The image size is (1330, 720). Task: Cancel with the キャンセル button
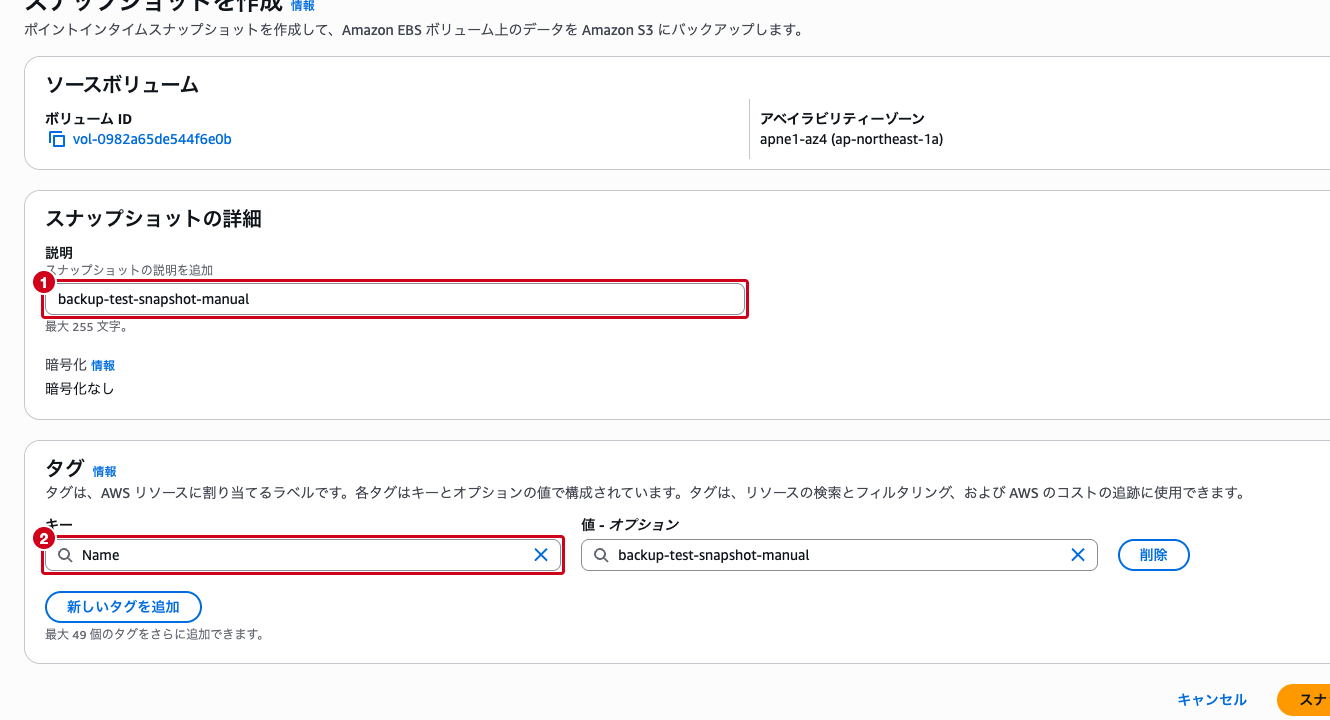(x=1212, y=700)
